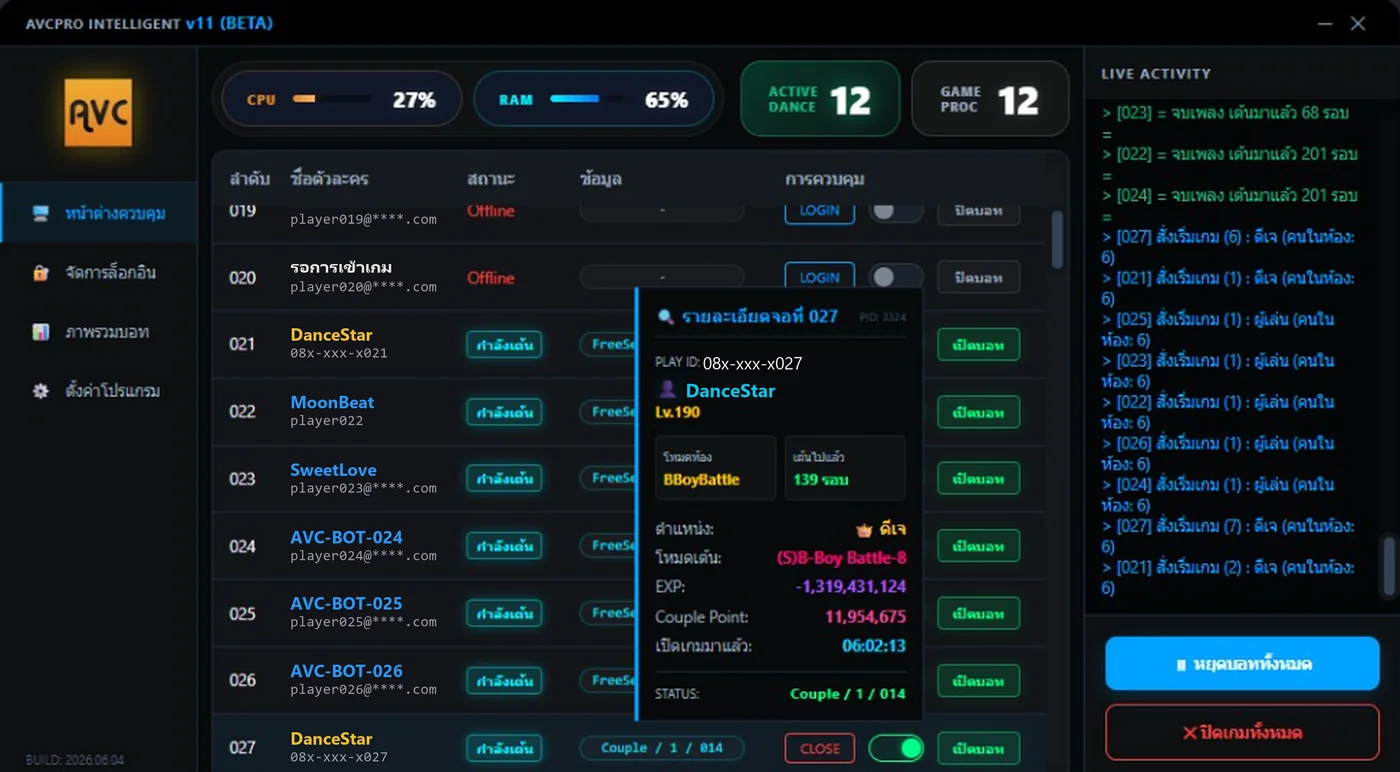The width and height of the screenshot is (1400, 772).
Task: Select SweetLove character name on row 023
Action: [x=333, y=470]
